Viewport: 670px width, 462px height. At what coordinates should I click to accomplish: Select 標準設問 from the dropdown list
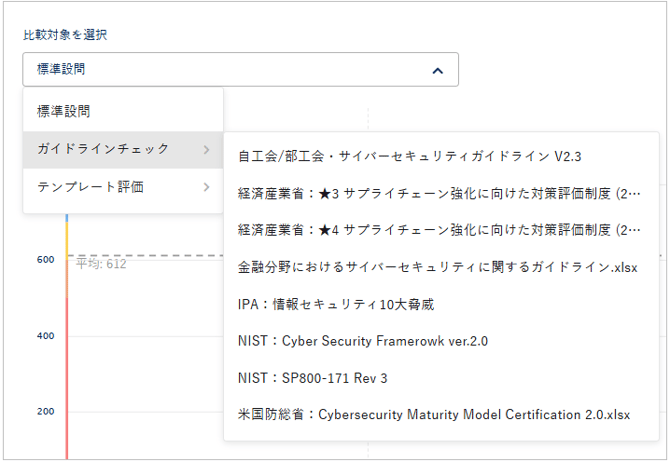point(123,112)
